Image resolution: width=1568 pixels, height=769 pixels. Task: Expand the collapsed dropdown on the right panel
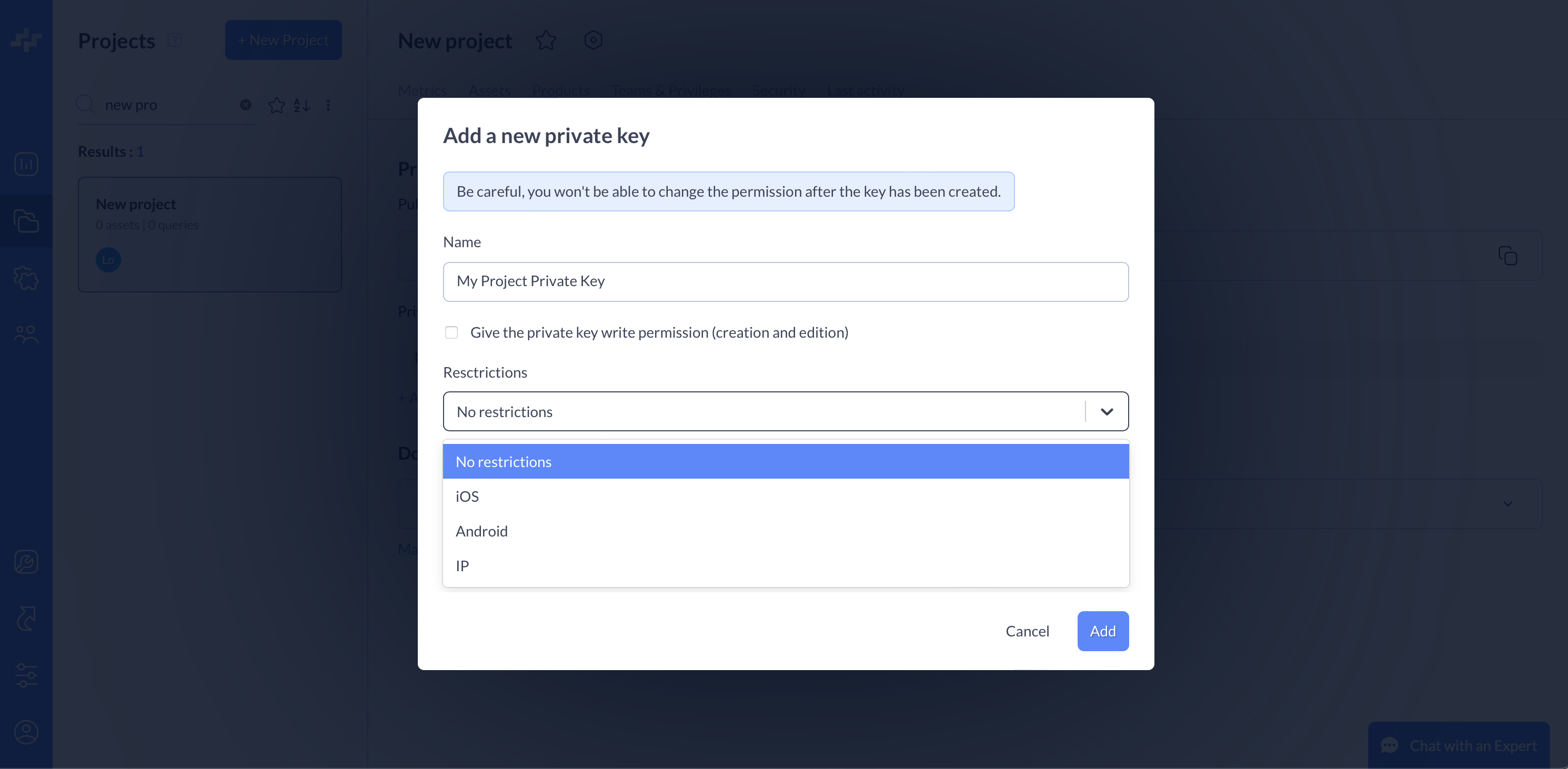(x=1507, y=504)
